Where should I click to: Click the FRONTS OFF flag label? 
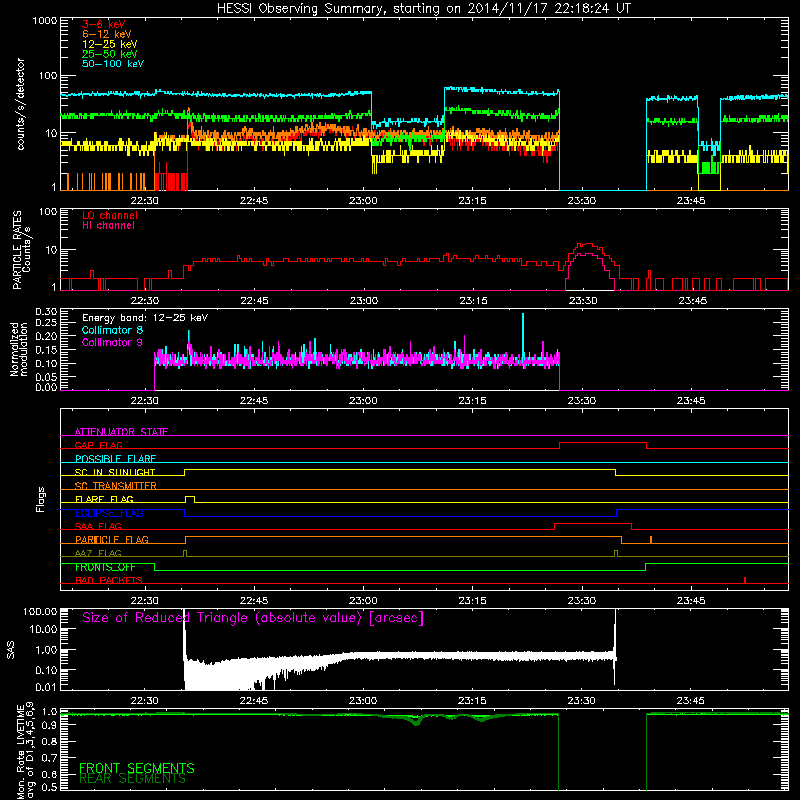point(105,567)
